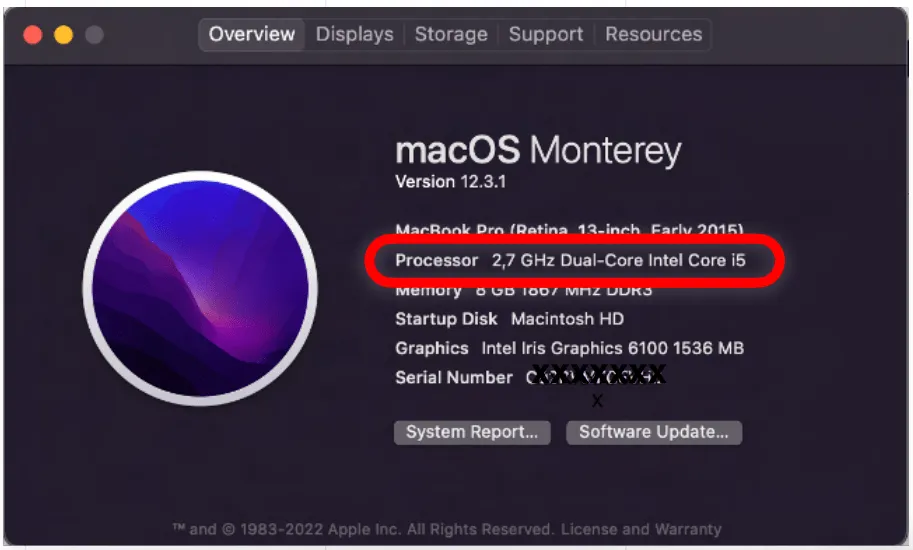The height and width of the screenshot is (550, 913).
Task: Close the About This Mac window
Action: tap(33, 35)
